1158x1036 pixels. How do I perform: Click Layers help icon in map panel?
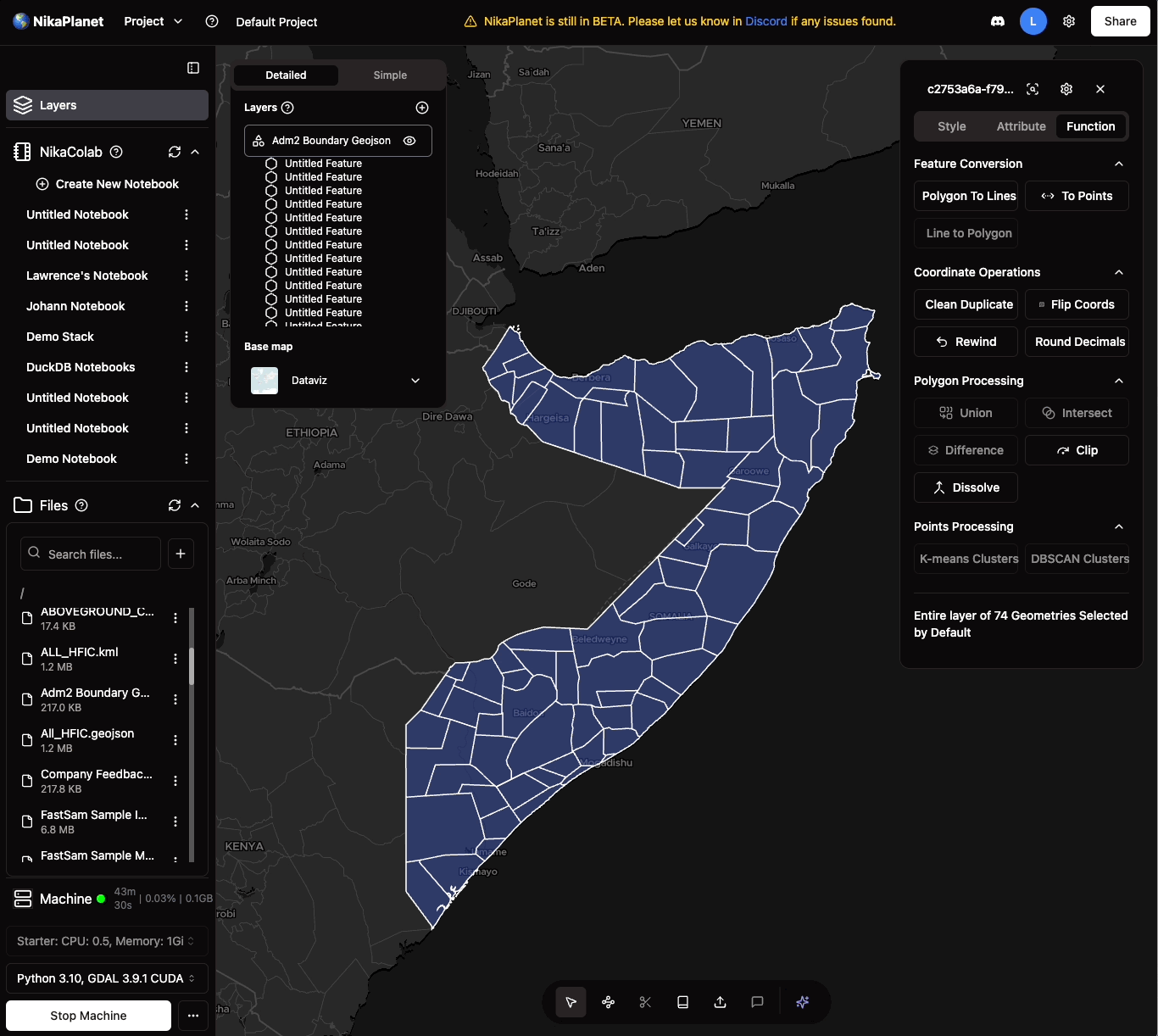click(287, 108)
